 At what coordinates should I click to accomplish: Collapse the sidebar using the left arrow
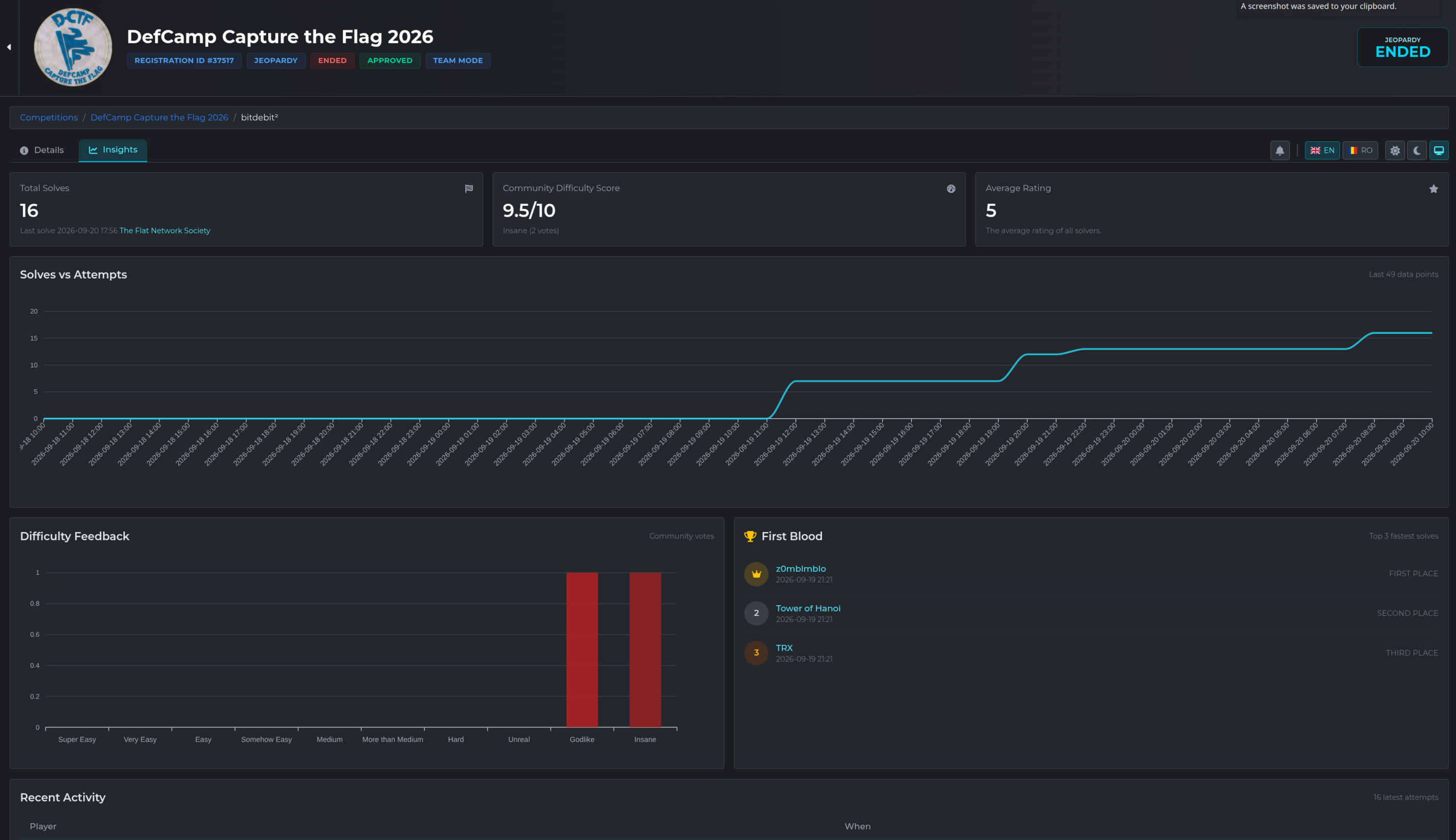click(9, 47)
